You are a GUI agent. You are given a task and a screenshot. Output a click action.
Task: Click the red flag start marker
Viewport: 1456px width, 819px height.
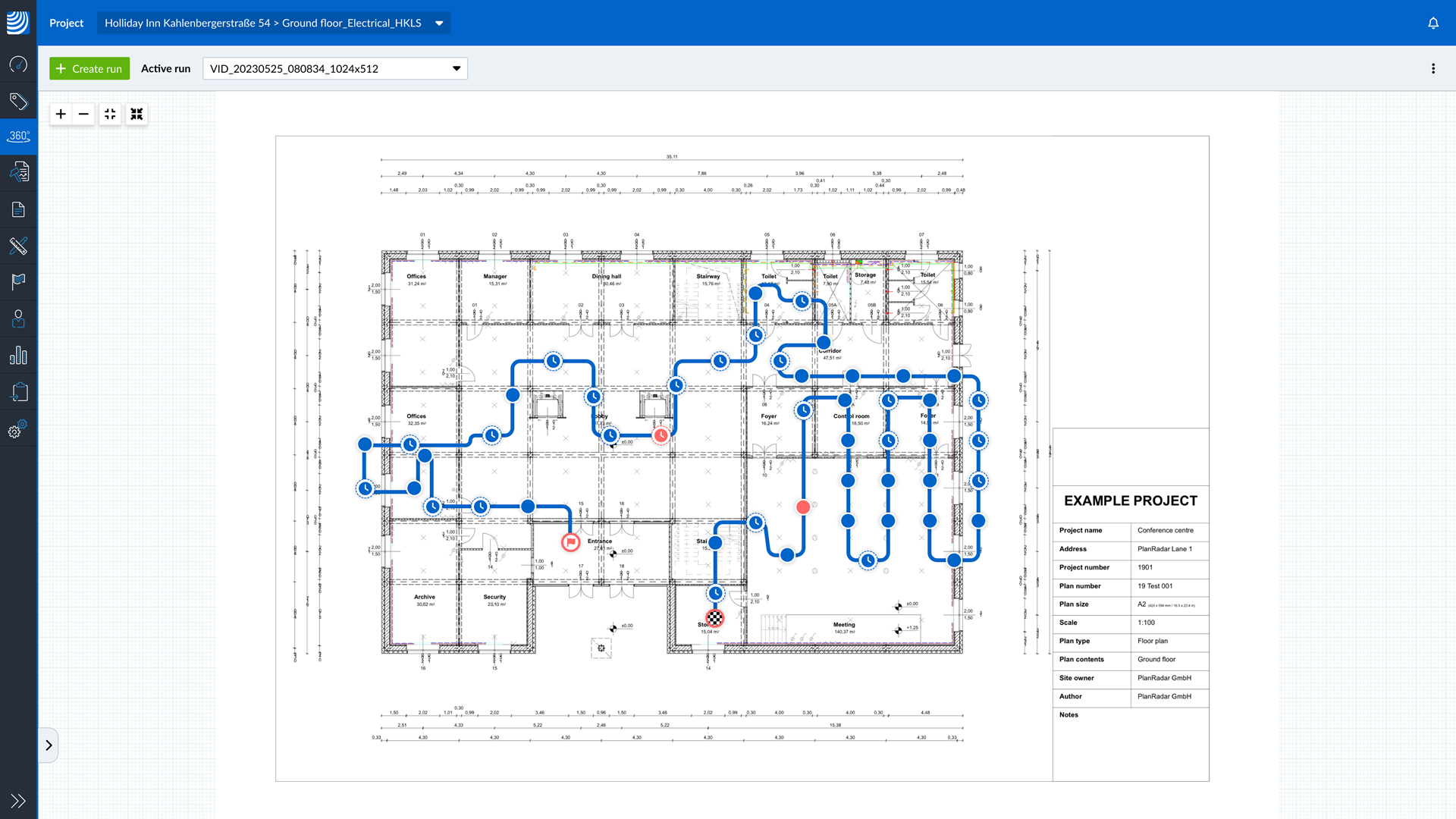[570, 541]
